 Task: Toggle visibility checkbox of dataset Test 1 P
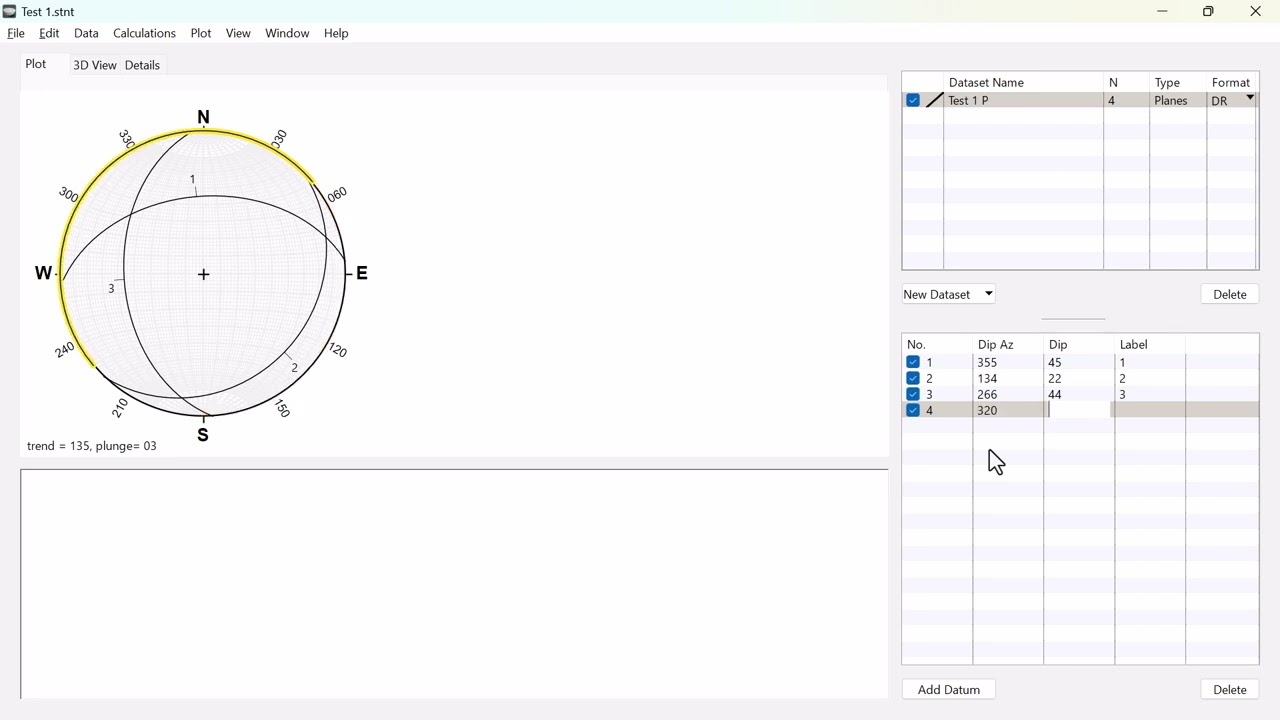tap(913, 101)
